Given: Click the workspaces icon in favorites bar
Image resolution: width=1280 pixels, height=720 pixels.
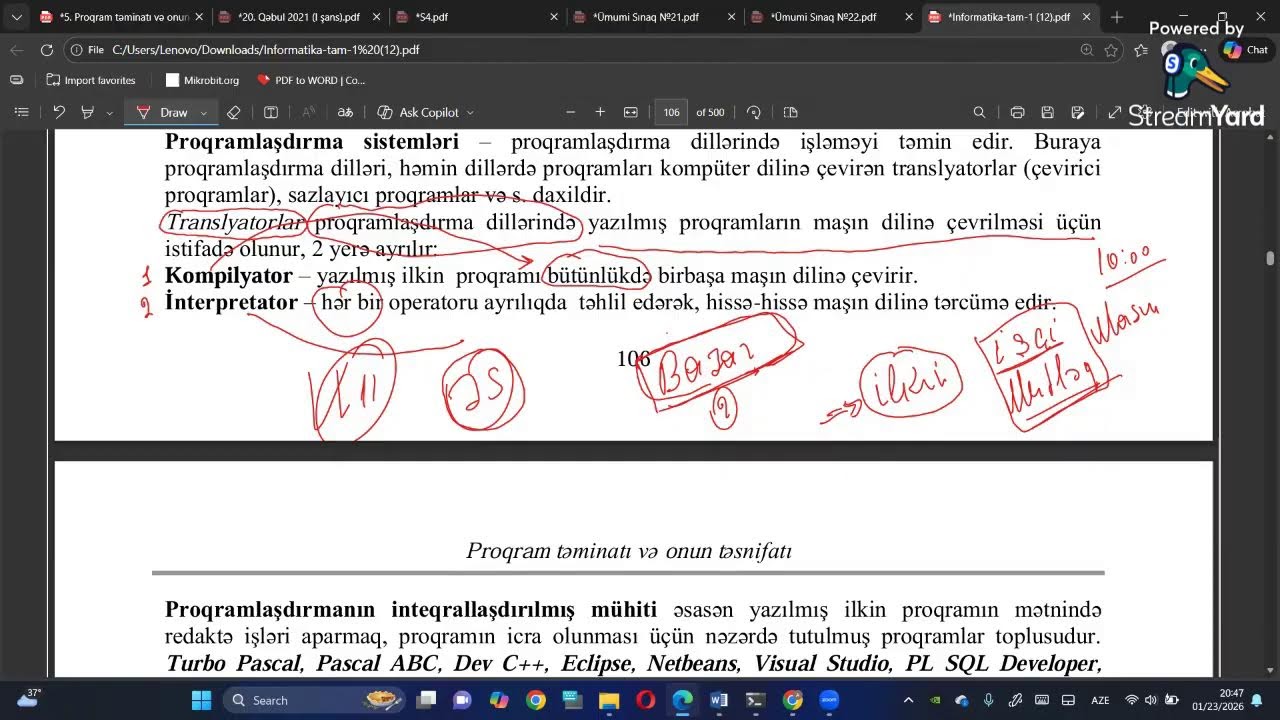Looking at the screenshot, I should 16,80.
